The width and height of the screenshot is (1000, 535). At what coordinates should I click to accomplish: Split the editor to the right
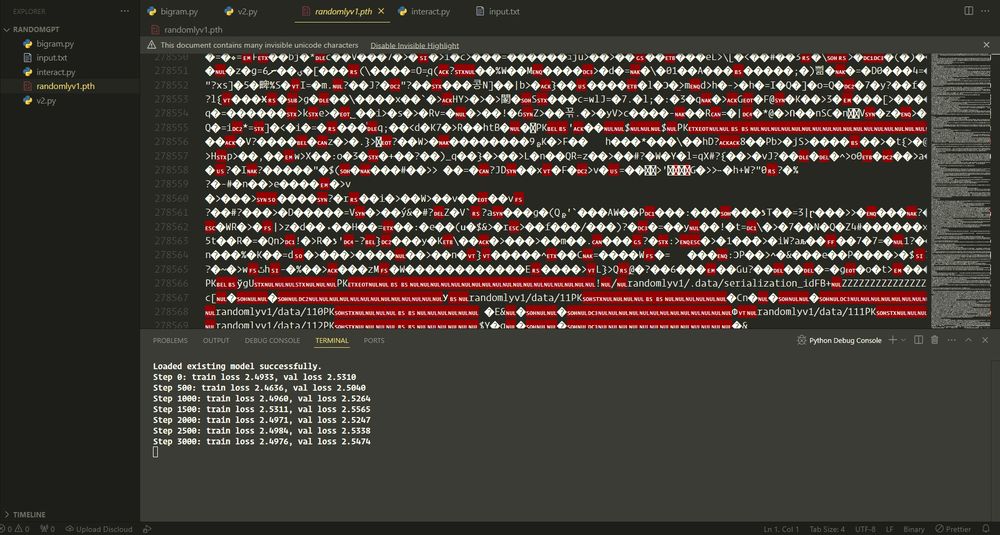coord(969,11)
